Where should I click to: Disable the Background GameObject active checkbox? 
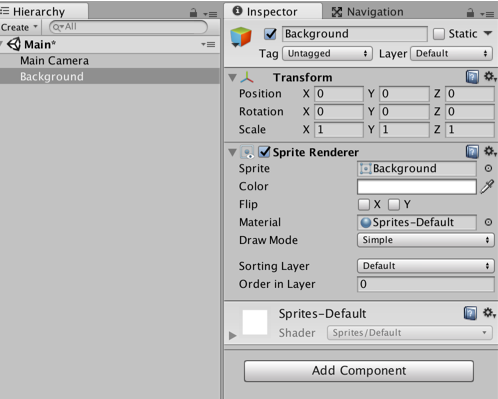[270, 34]
